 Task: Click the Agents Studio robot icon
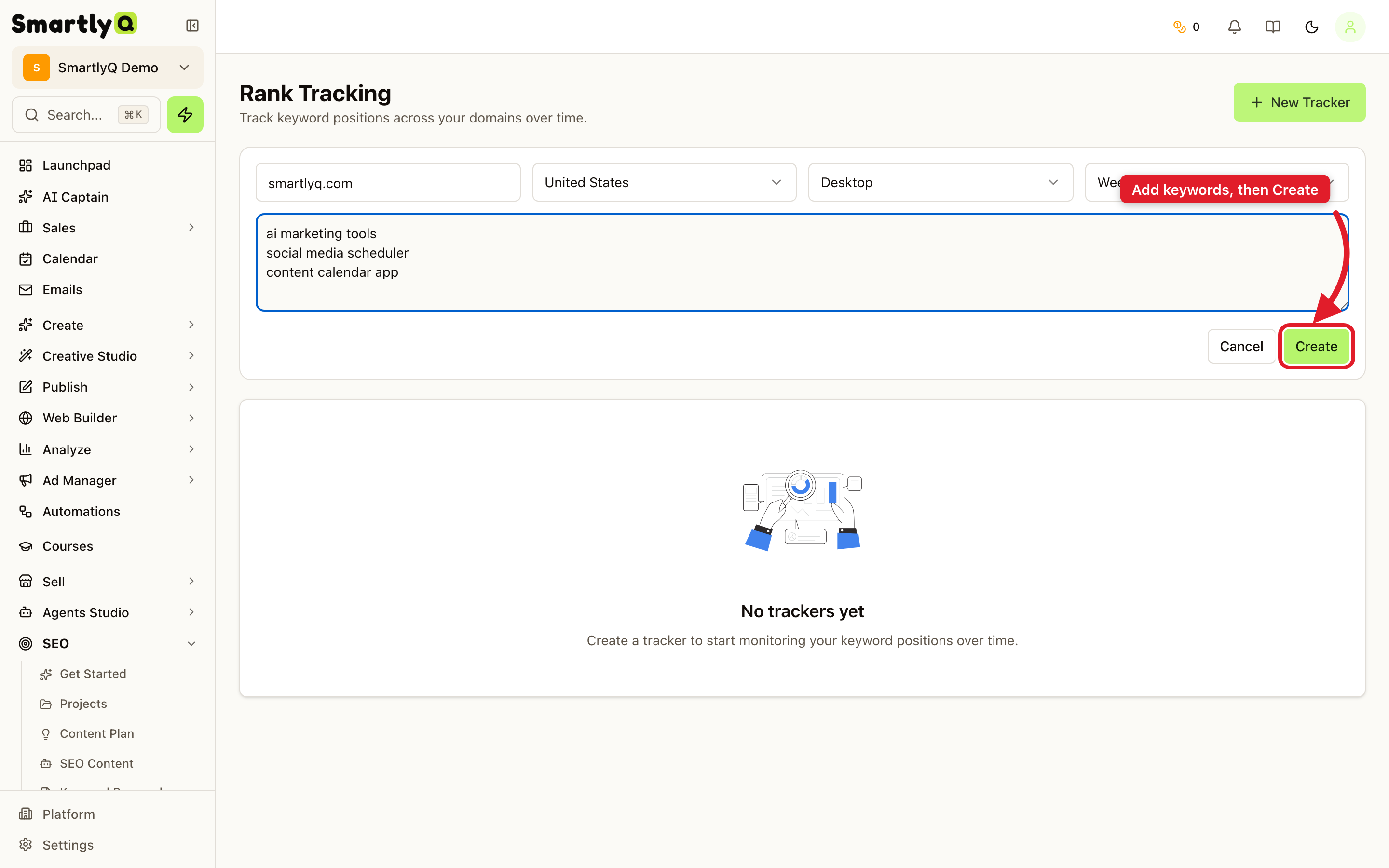[25, 612]
